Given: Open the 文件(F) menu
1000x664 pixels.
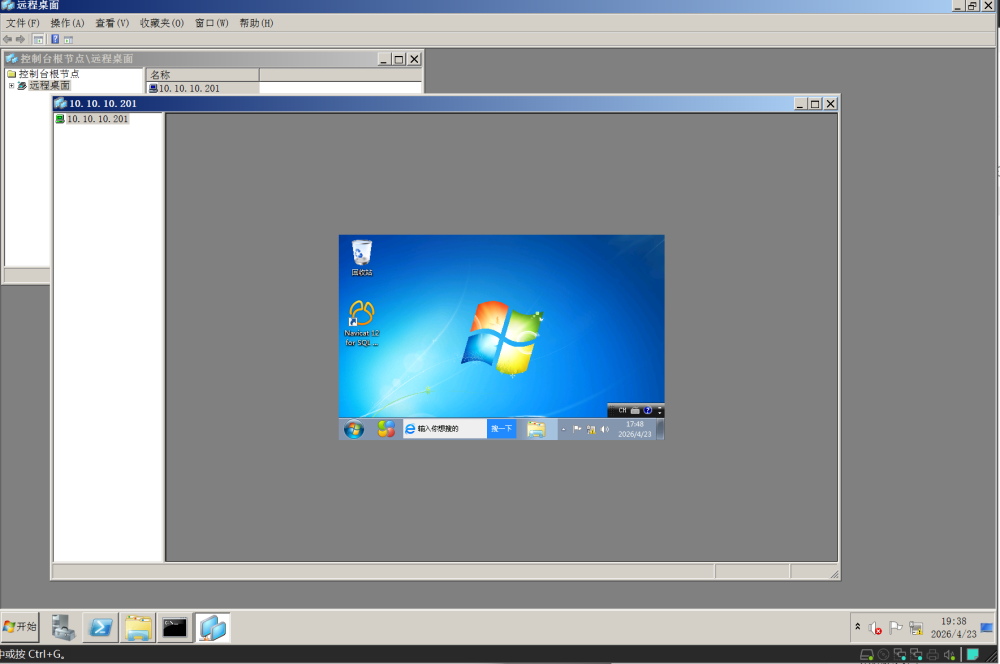Looking at the screenshot, I should (x=23, y=23).
